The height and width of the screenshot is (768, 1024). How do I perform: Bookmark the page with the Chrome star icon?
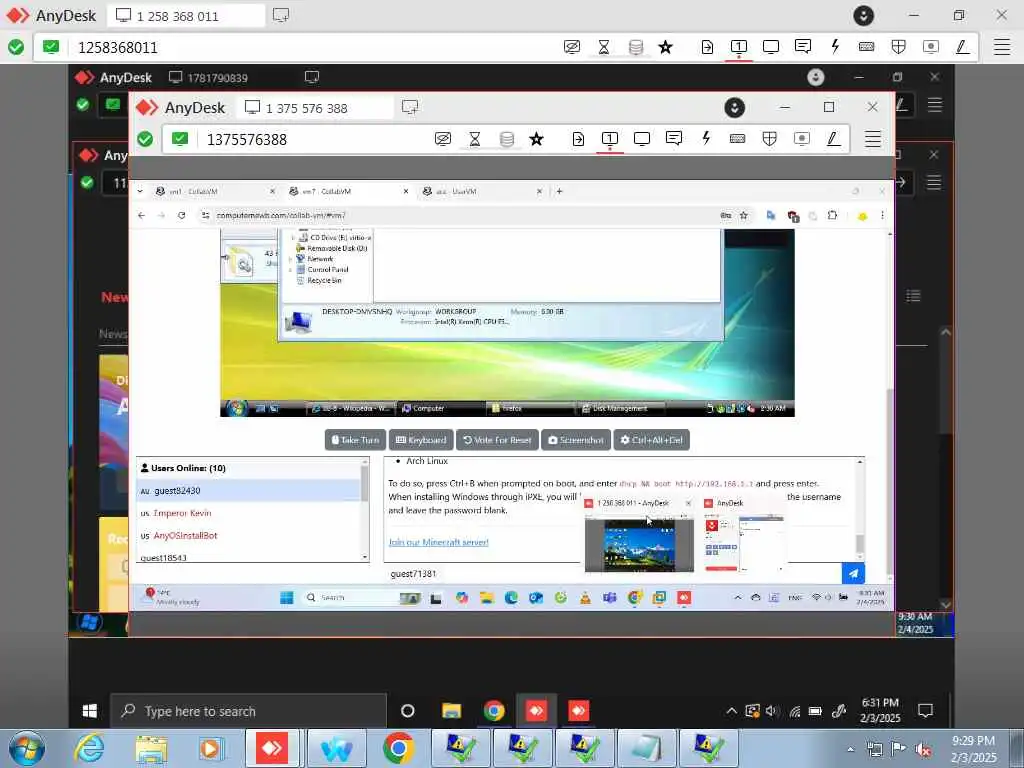pyautogui.click(x=743, y=216)
